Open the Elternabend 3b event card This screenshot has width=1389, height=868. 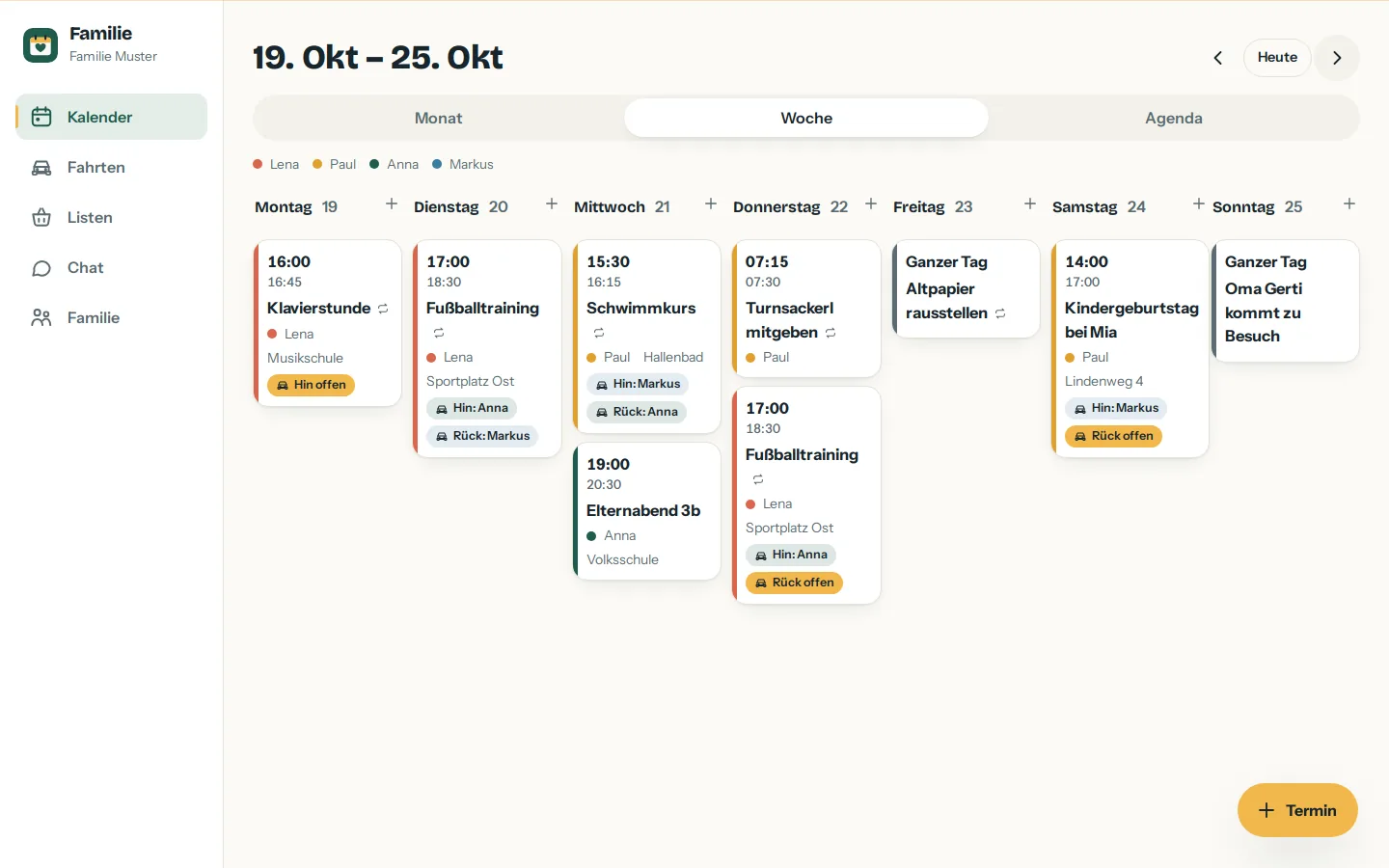point(647,511)
